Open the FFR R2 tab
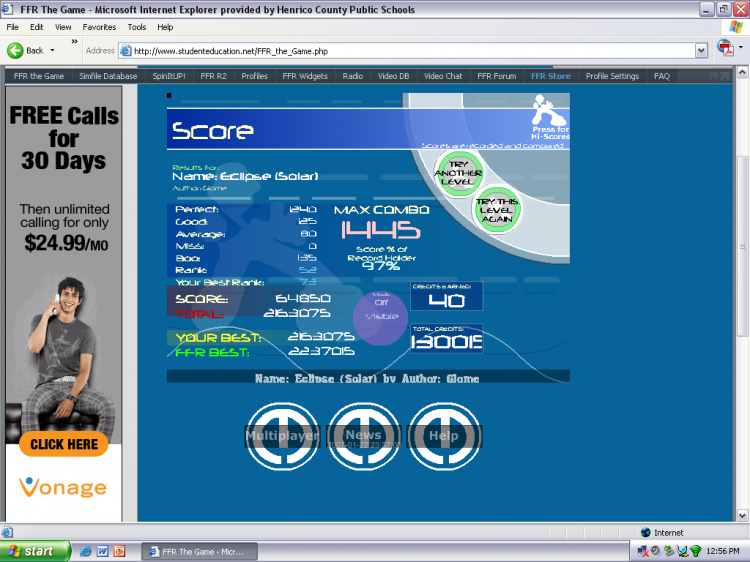The width and height of the screenshot is (750, 562). tap(213, 76)
